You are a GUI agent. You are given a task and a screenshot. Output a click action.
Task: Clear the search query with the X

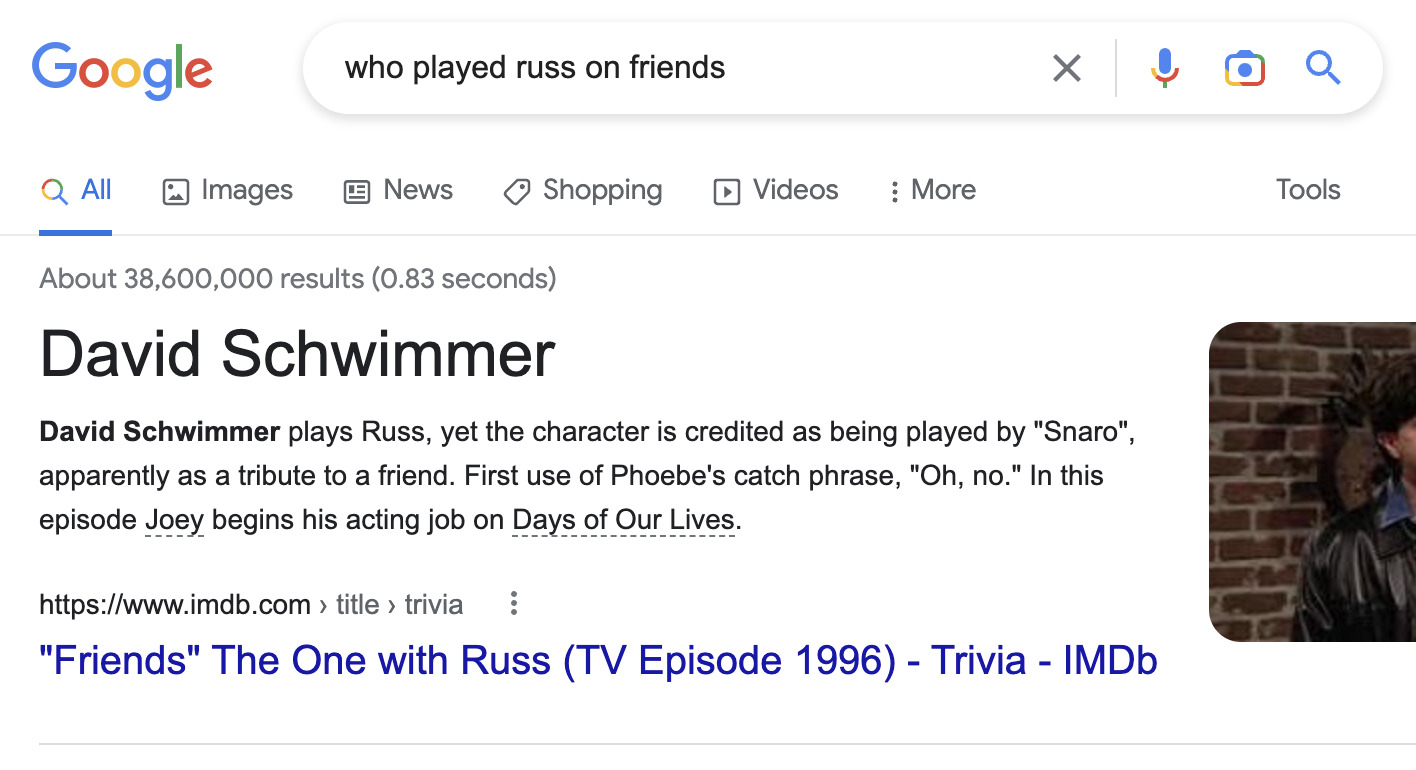tap(1066, 68)
